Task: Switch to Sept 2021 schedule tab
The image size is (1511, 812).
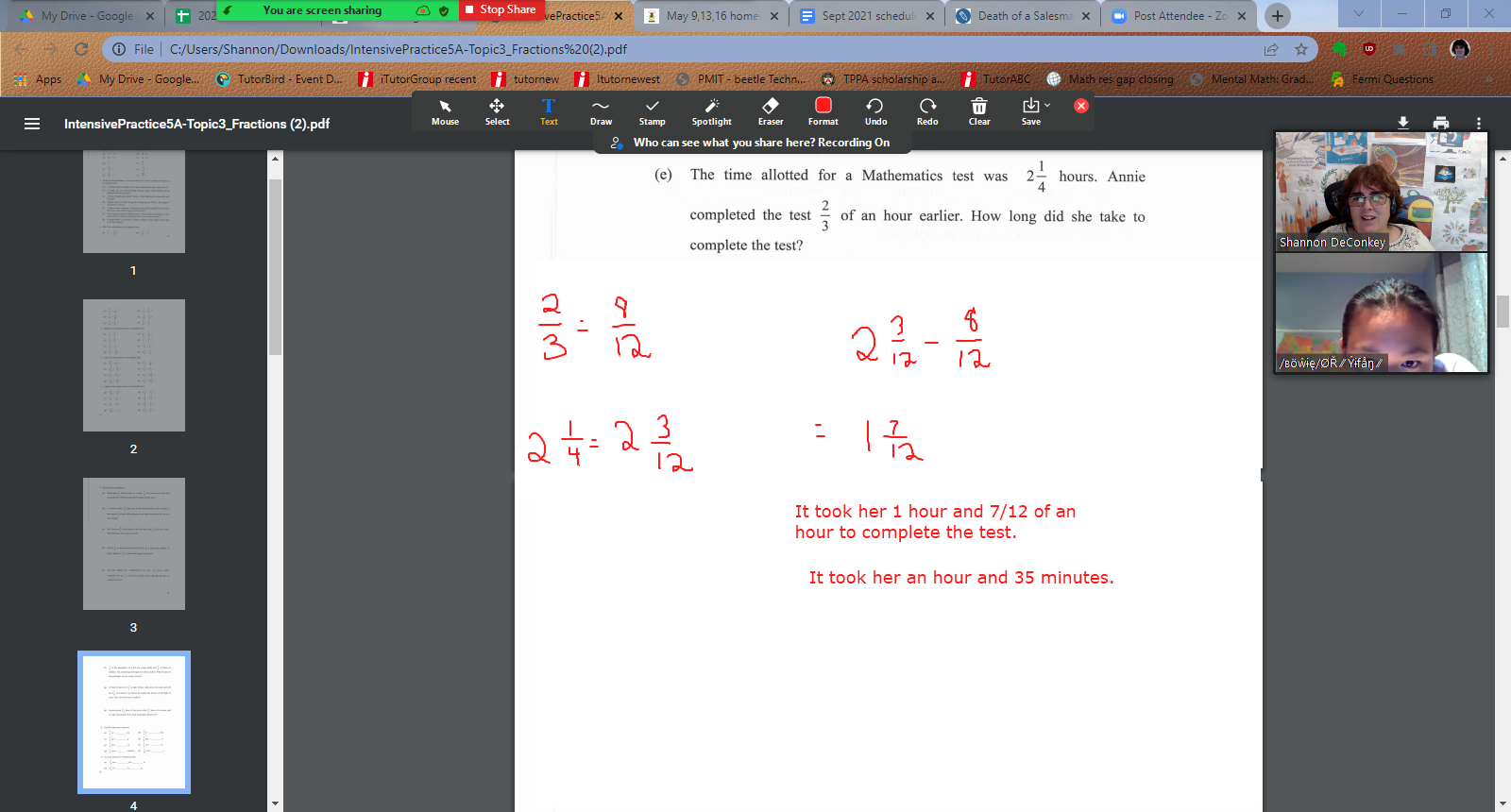Action: coord(868,16)
